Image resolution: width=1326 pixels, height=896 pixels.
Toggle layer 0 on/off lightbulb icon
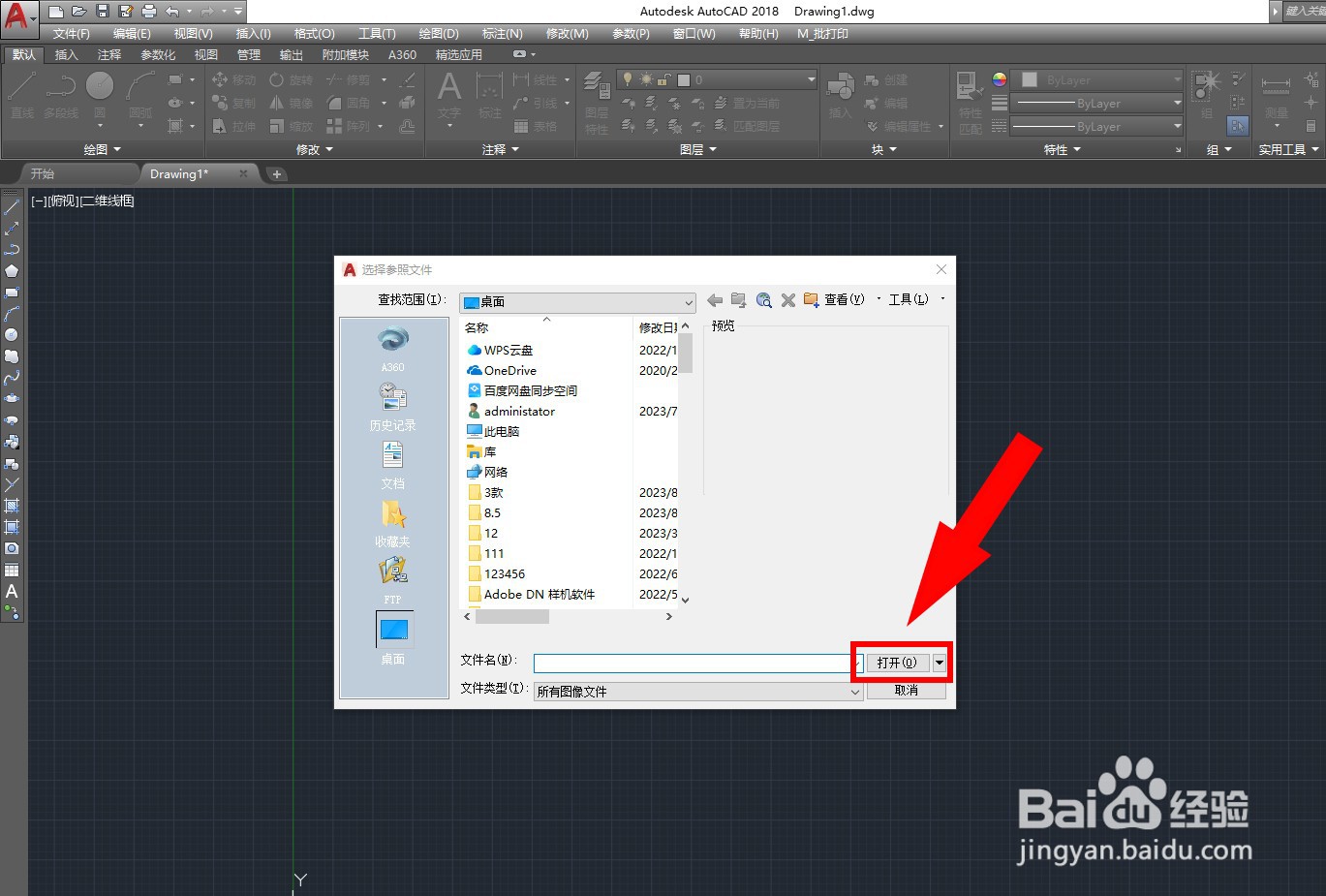coord(628,79)
